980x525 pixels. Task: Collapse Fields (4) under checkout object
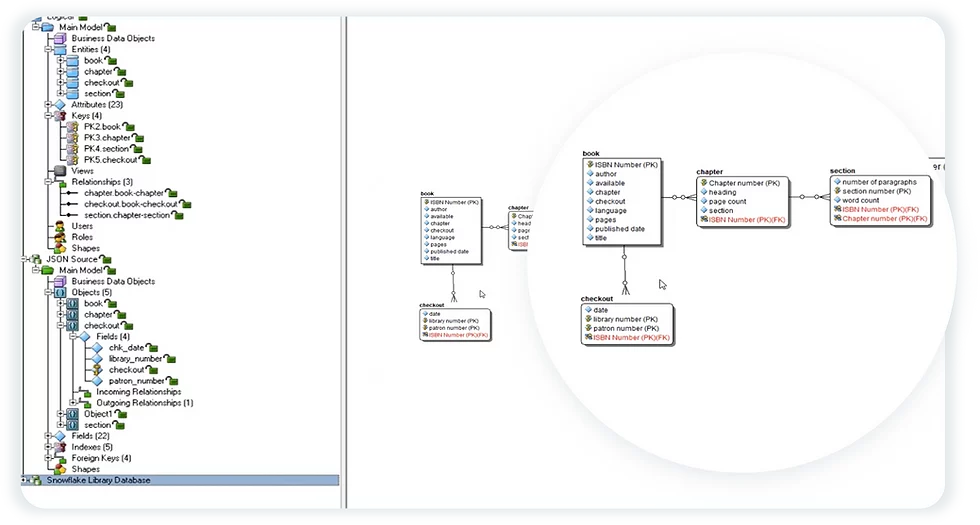click(73, 336)
